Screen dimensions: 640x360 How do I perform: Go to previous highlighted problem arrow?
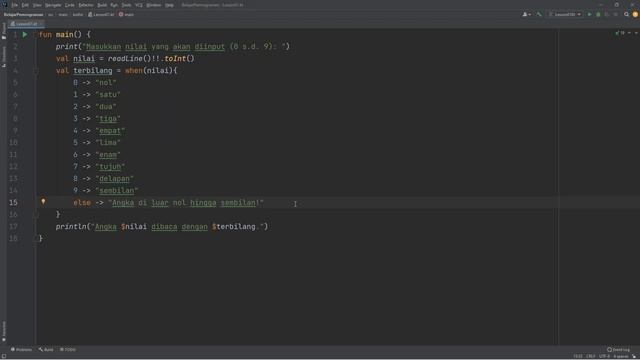(x=629, y=33)
